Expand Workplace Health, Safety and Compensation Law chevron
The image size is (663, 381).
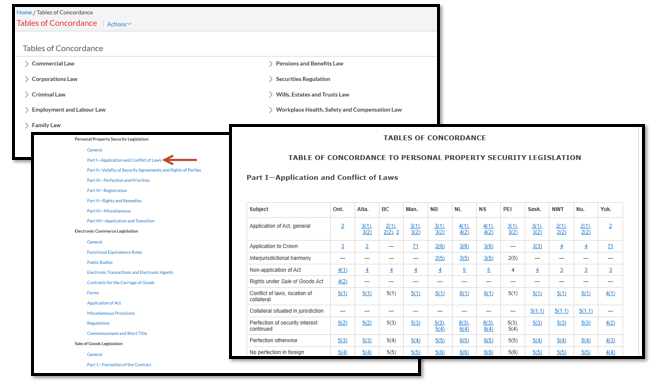click(271, 110)
